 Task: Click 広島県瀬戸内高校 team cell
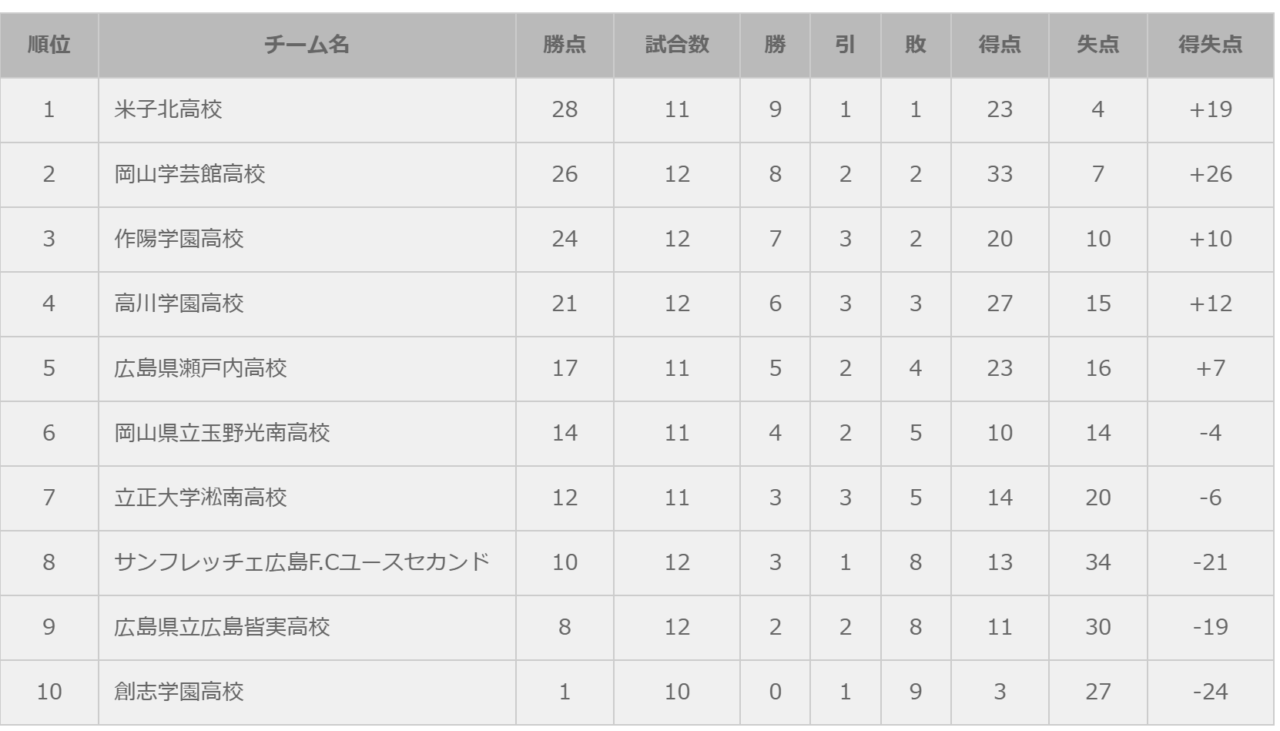[200, 369]
